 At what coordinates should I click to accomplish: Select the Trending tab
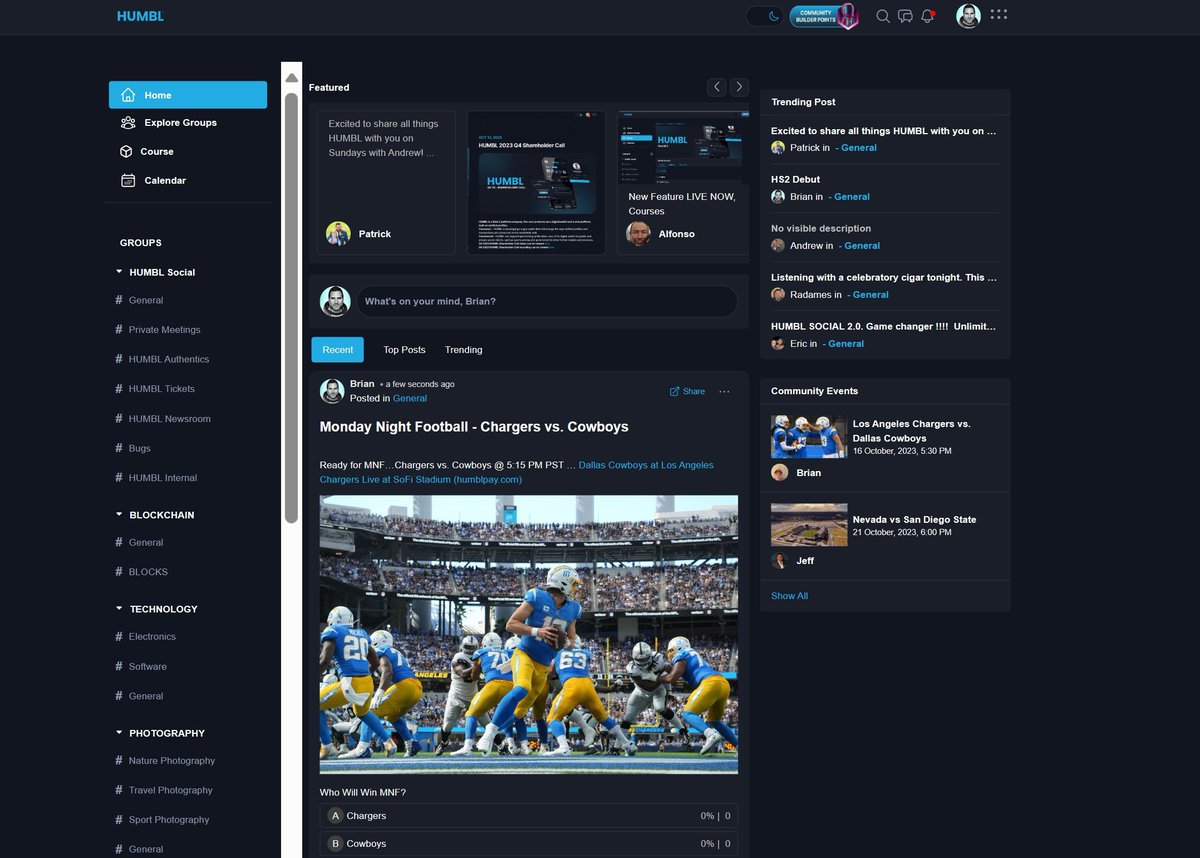463,349
